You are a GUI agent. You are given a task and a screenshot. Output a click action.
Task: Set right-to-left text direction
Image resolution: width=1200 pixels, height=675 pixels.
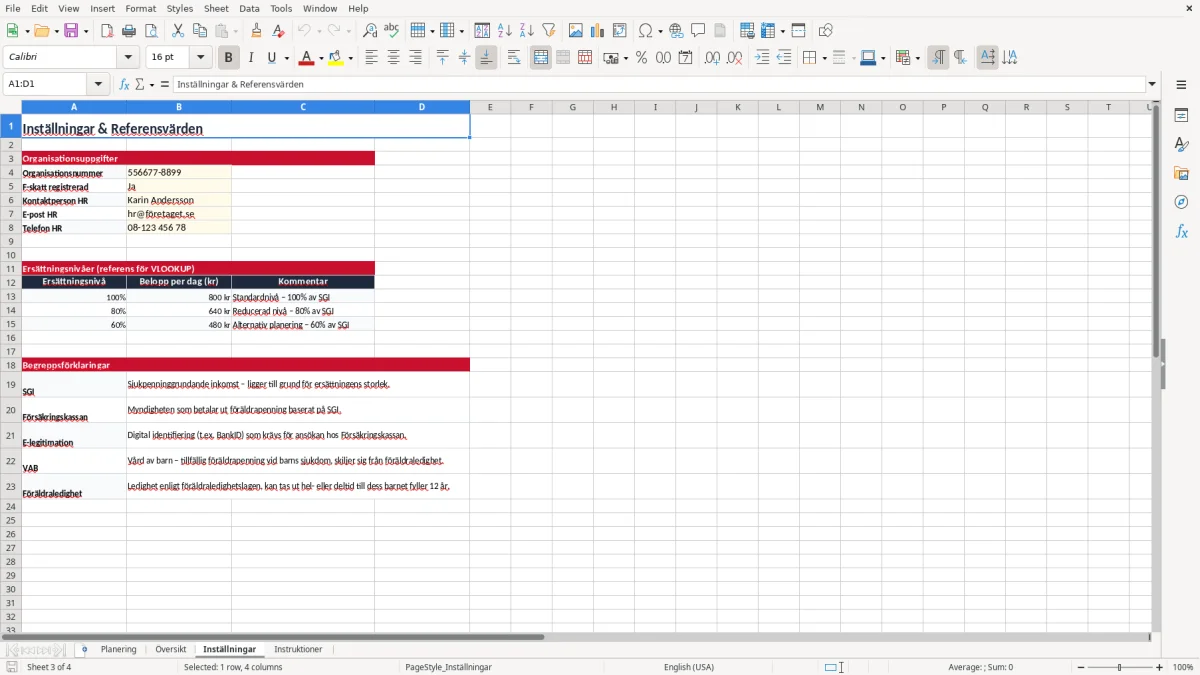(960, 58)
